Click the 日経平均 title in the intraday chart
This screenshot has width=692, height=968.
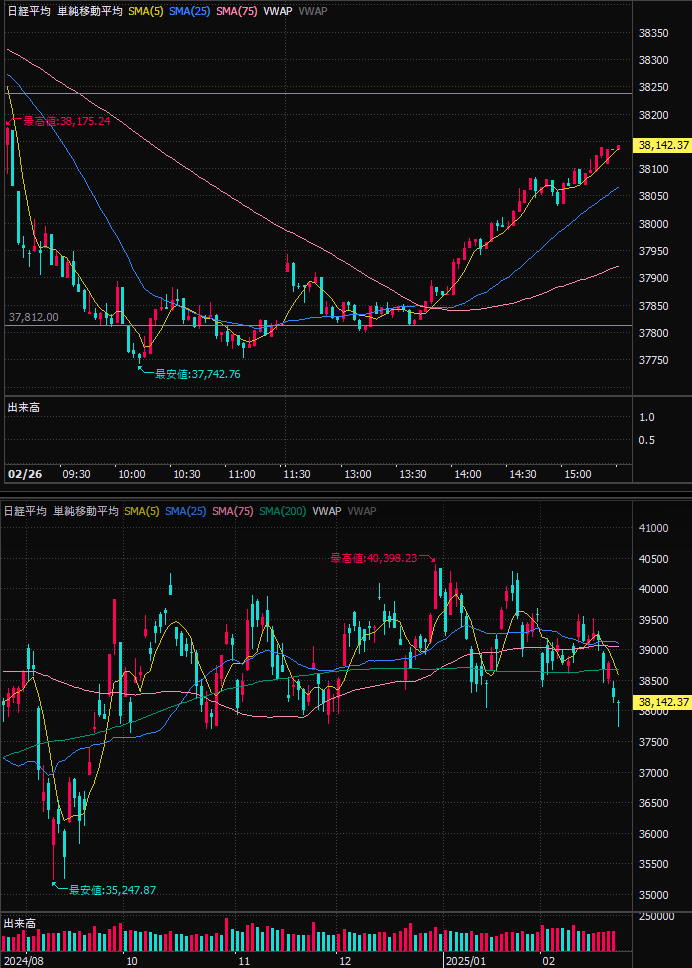[x=29, y=11]
